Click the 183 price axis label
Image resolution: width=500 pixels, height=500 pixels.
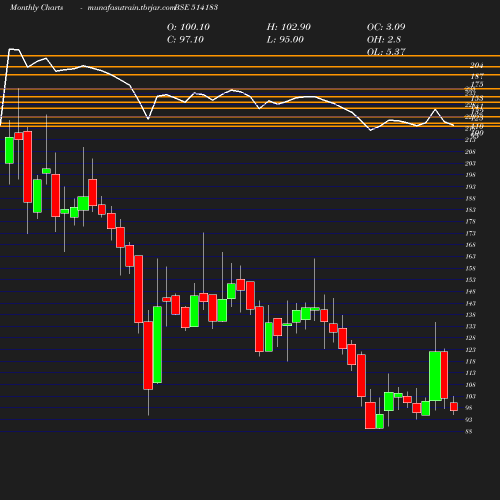[470, 210]
